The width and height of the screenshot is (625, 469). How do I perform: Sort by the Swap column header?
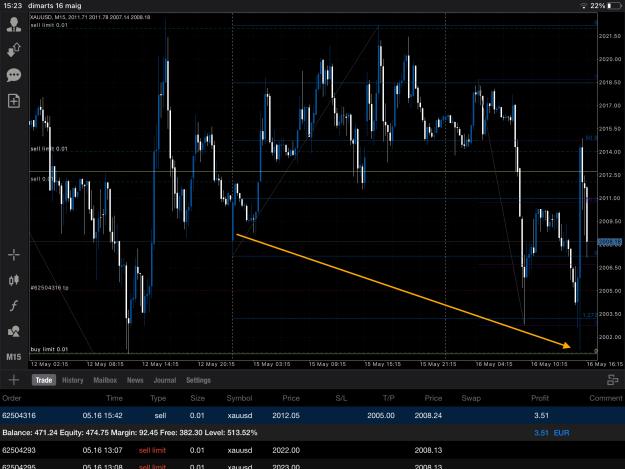coord(471,398)
